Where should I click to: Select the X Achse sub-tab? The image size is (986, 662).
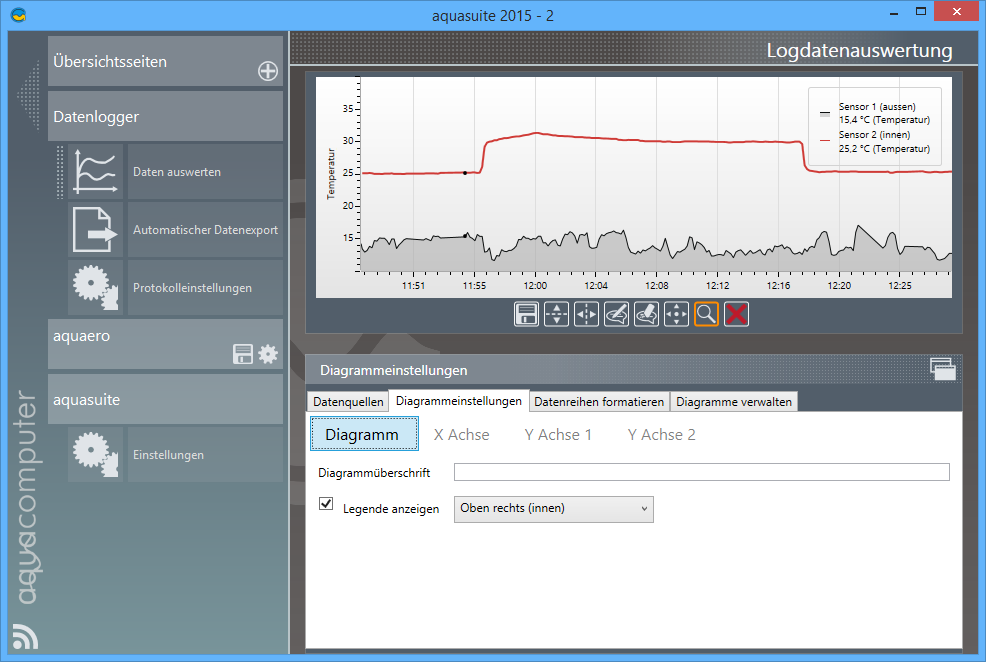(x=461, y=435)
